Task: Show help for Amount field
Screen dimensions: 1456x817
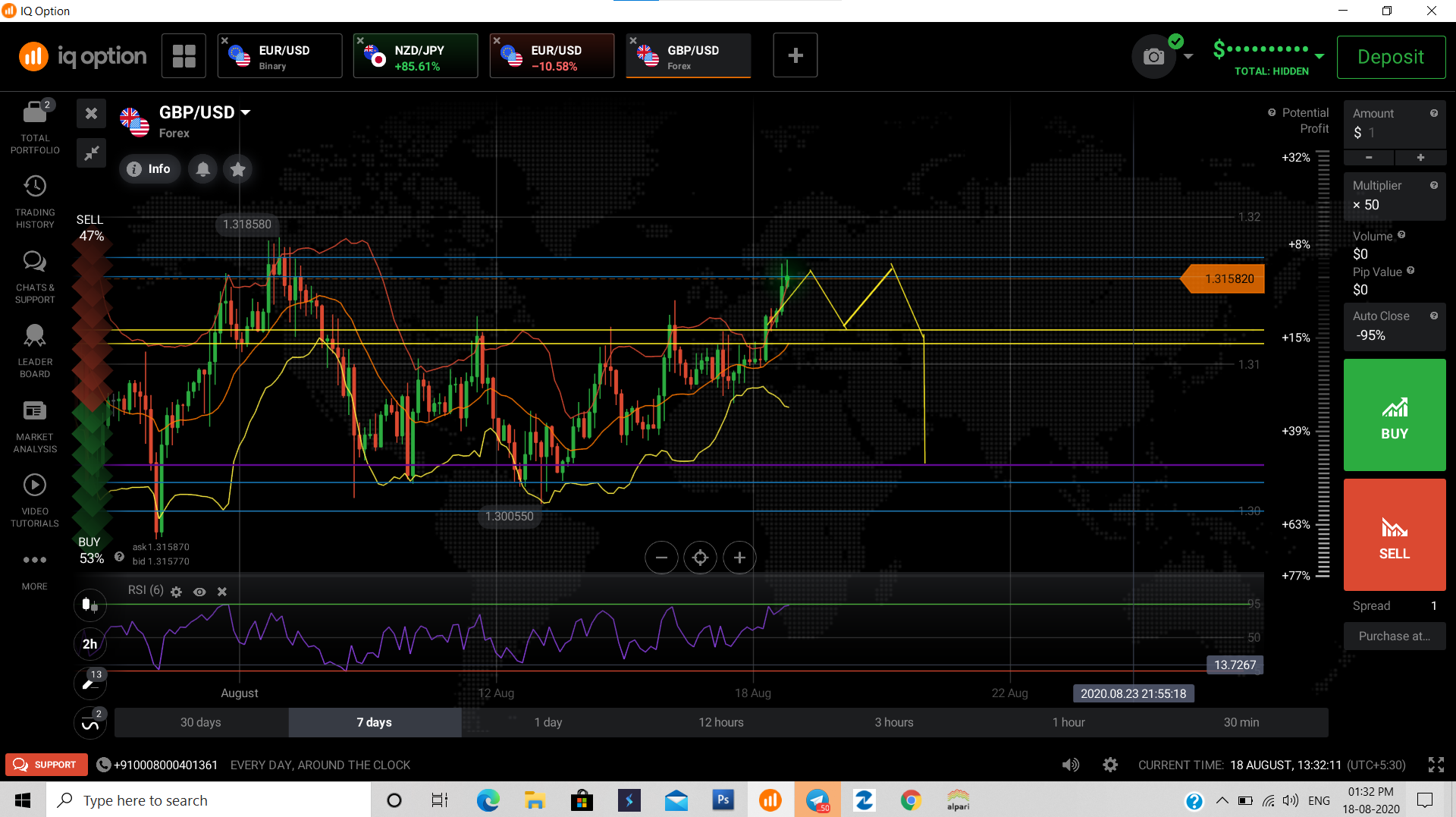Action: [x=1434, y=113]
